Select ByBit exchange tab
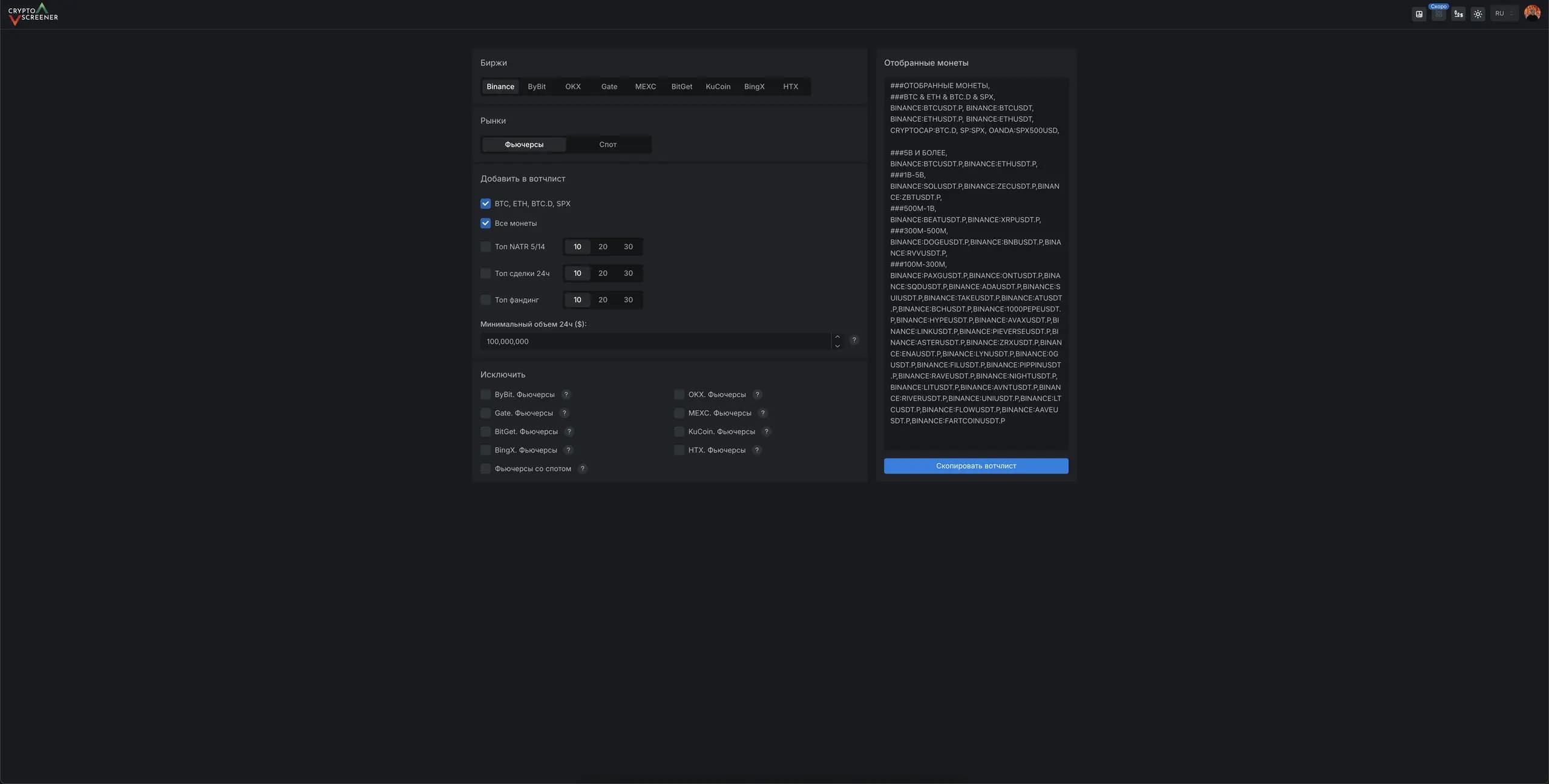The width and height of the screenshot is (1549, 784). pos(537,87)
